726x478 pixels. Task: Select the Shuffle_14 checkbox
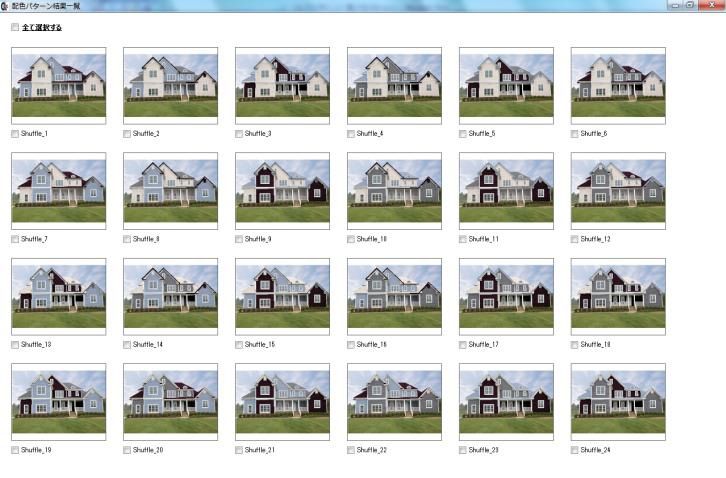(x=127, y=345)
